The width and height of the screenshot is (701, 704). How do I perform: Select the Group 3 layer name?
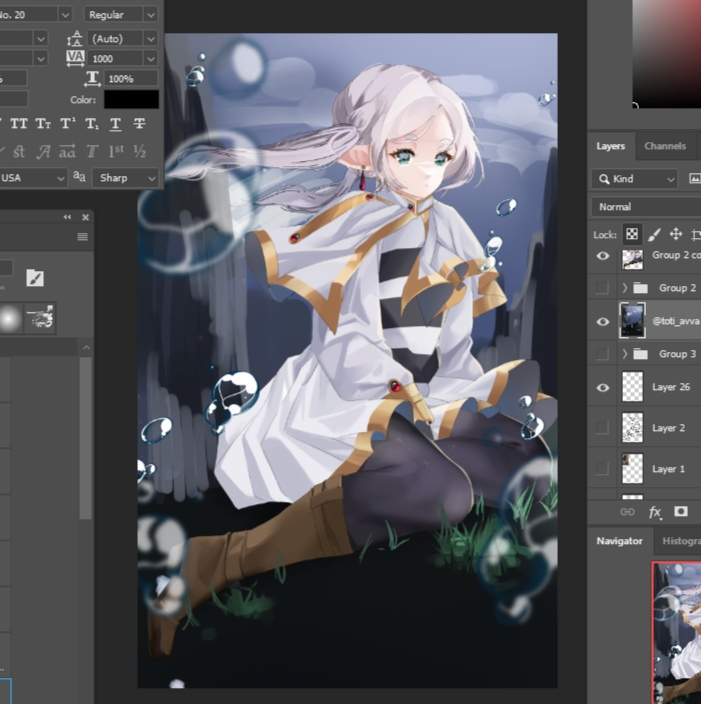(677, 354)
